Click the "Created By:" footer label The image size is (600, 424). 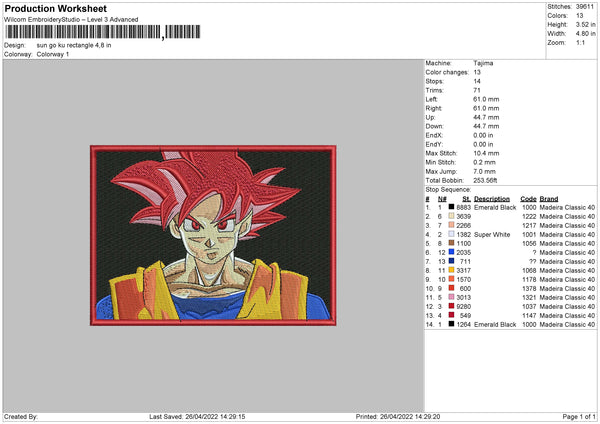click(21, 416)
